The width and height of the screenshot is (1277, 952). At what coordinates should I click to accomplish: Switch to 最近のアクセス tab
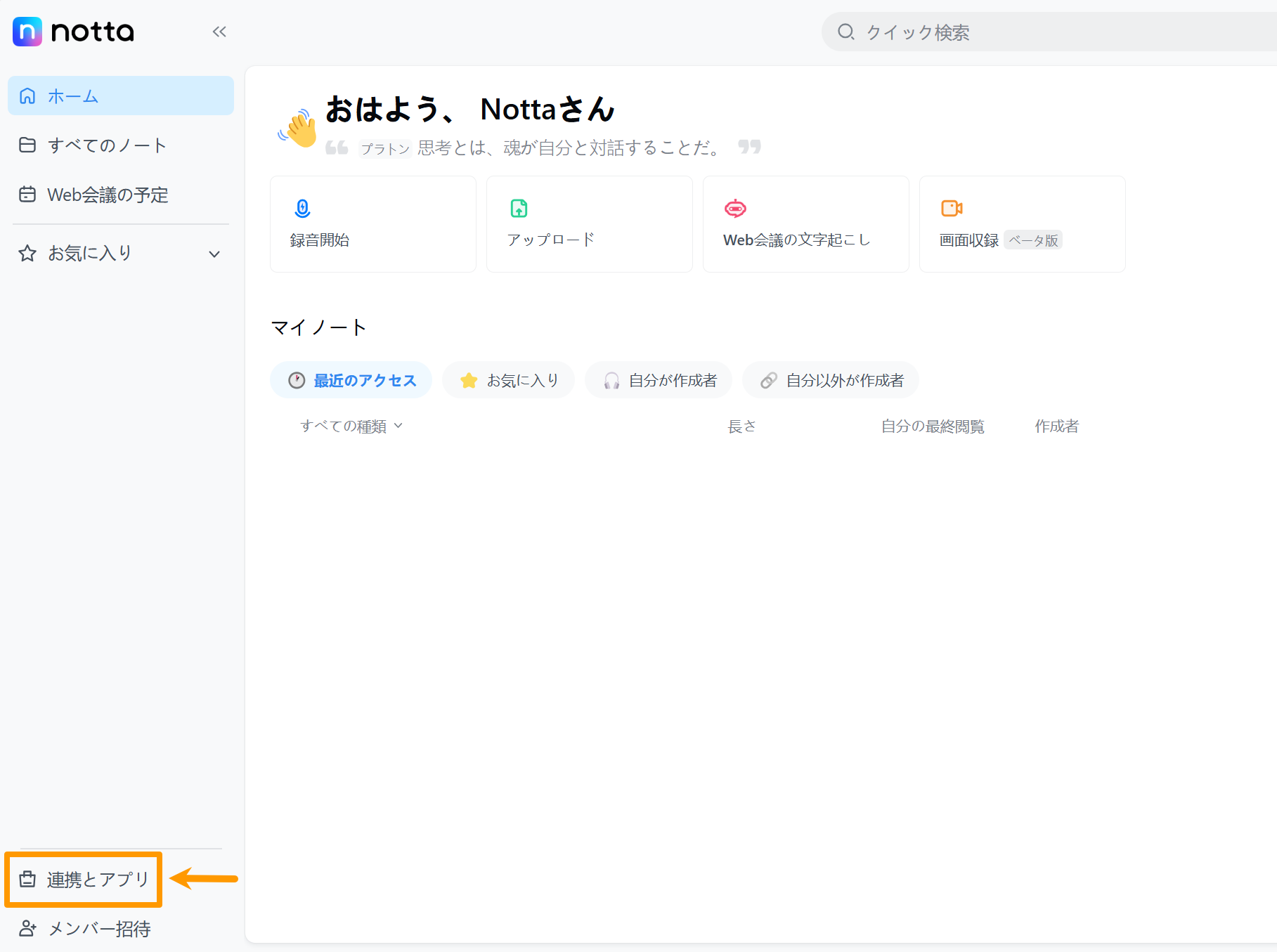click(351, 380)
